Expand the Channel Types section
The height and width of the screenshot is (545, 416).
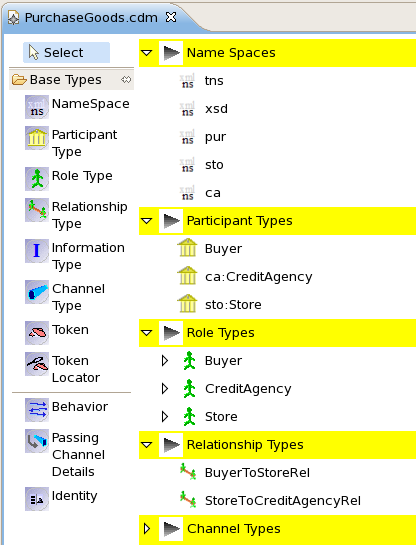[x=147, y=529]
